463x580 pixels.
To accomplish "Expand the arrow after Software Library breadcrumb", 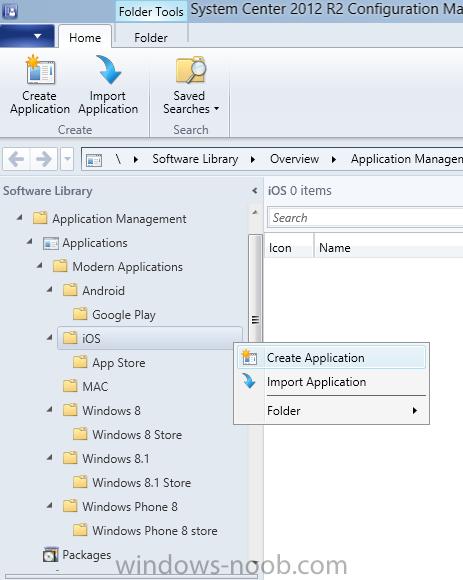I will click(x=253, y=159).
